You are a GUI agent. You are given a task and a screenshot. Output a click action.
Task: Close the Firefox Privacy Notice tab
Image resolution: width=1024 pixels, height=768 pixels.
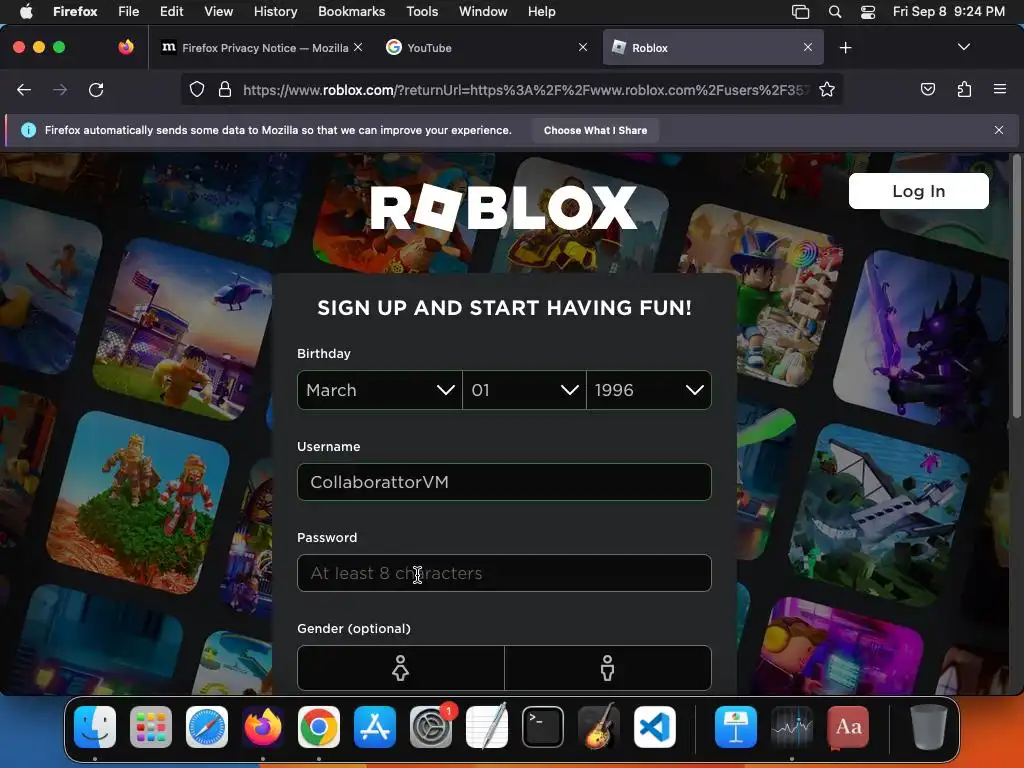point(358,47)
